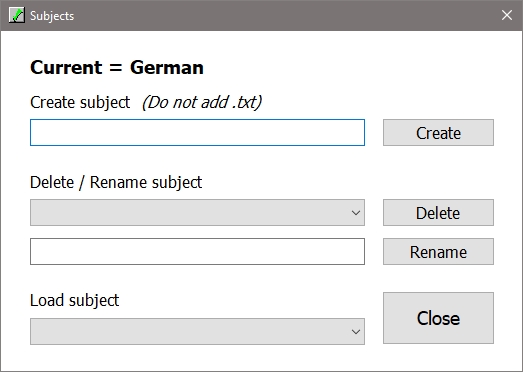Click the Subjects app icon in title bar
The height and width of the screenshot is (372, 523).
coord(16,15)
